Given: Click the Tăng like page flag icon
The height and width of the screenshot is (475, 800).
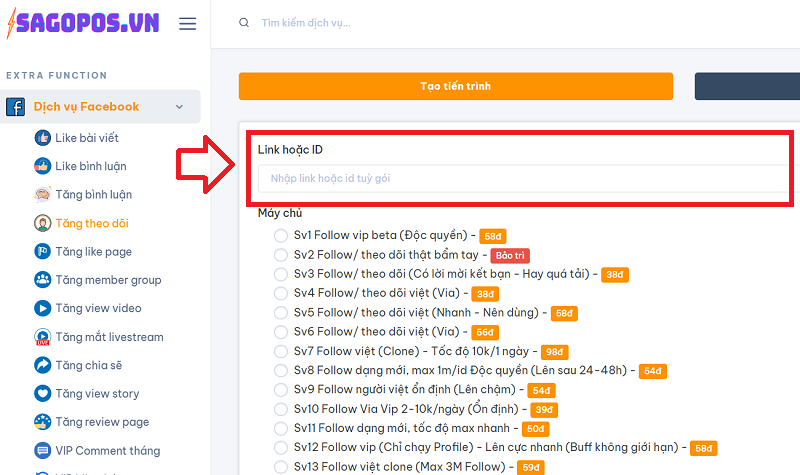Looking at the screenshot, I should 42,252.
